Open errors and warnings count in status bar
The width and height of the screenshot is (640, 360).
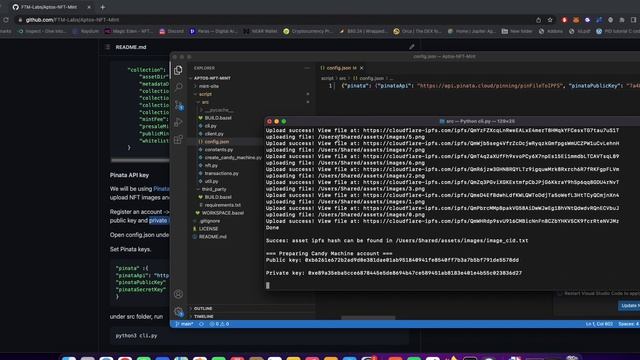[x=219, y=324]
